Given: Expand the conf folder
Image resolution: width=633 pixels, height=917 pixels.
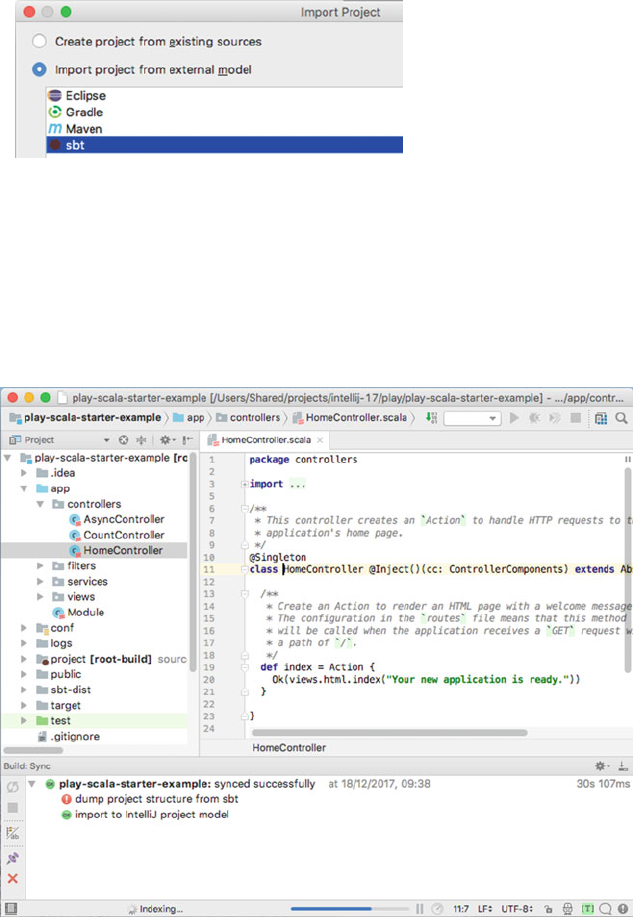Looking at the screenshot, I should click(x=24, y=628).
